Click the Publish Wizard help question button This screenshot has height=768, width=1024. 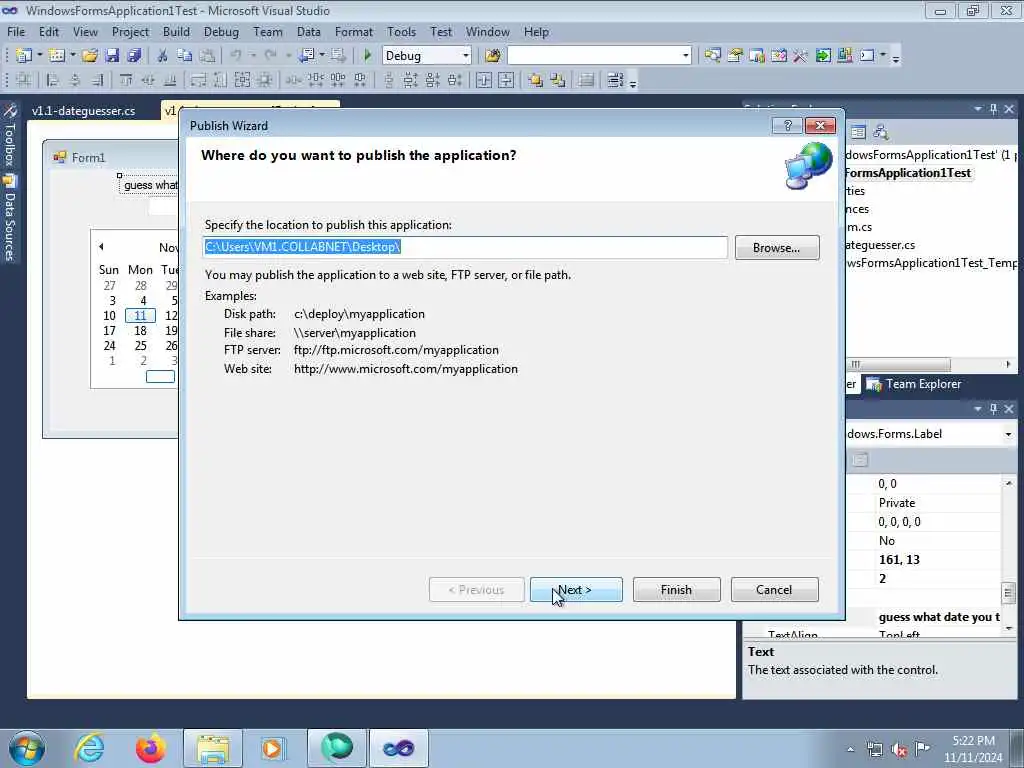pos(787,125)
